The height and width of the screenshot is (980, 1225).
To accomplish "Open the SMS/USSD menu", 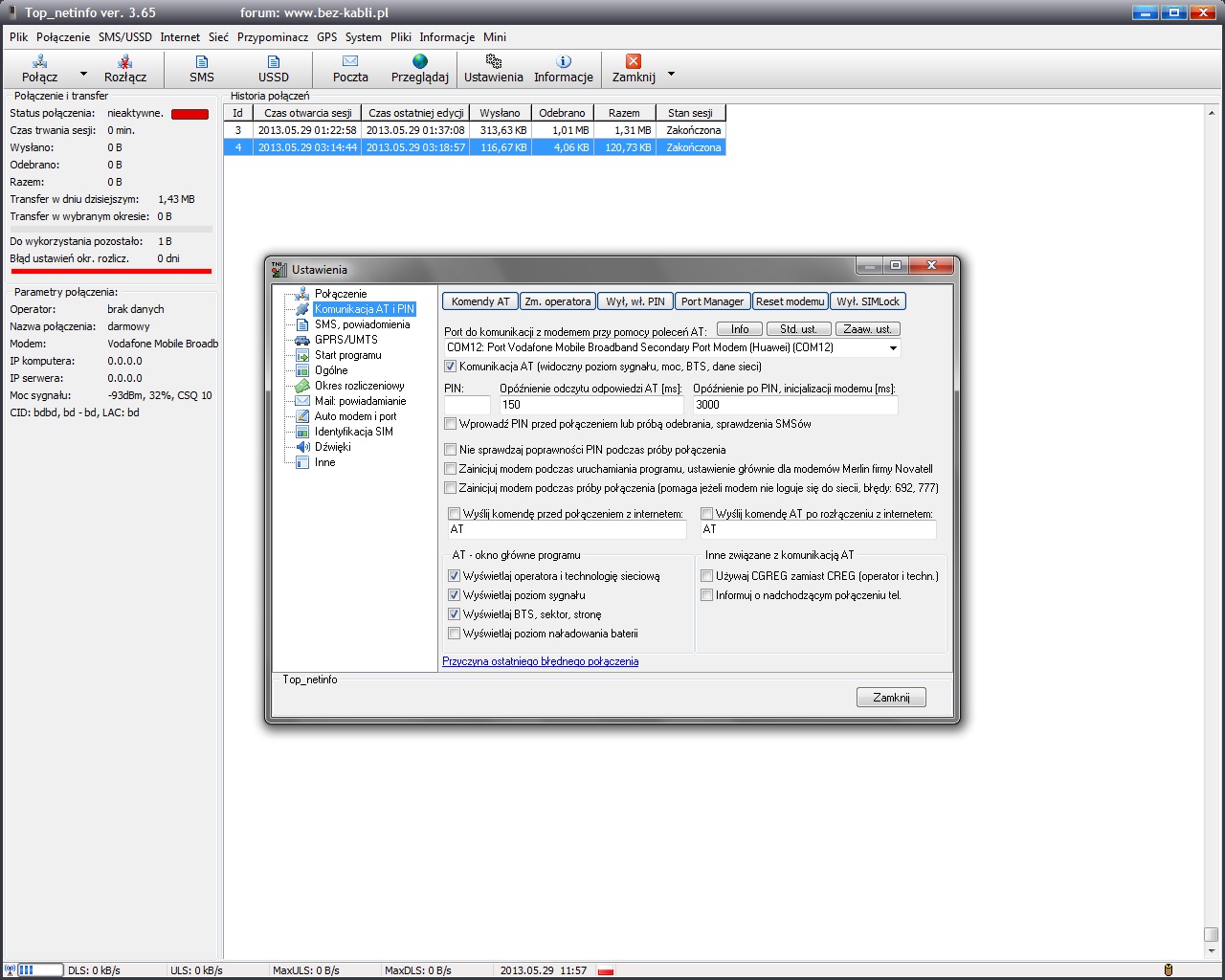I will pyautogui.click(x=125, y=37).
